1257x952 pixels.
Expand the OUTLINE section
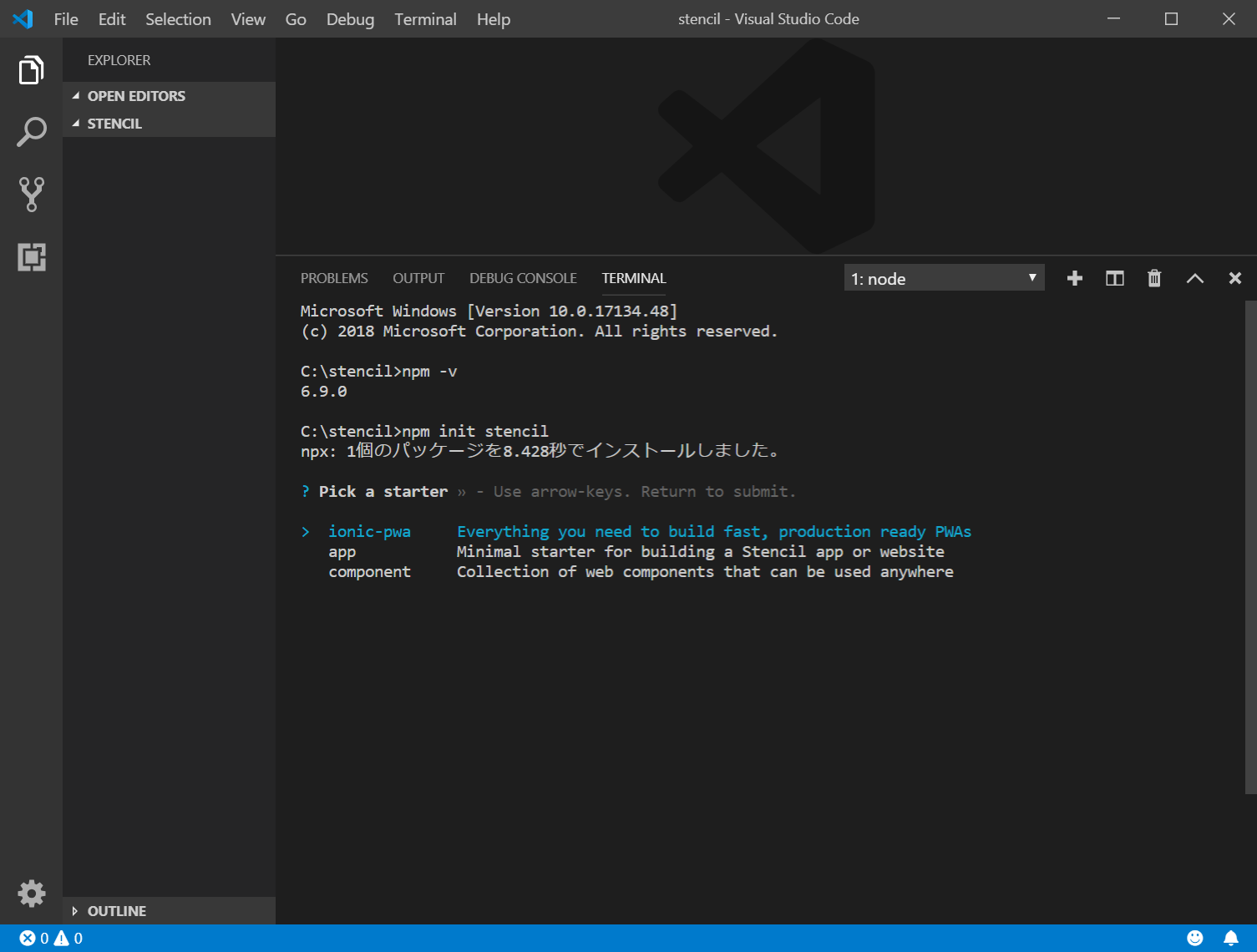click(169, 911)
